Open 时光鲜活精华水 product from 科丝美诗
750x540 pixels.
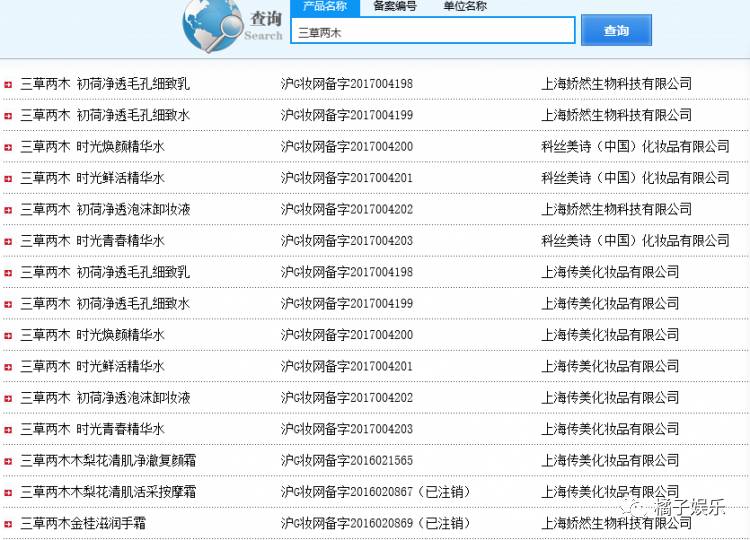92,178
